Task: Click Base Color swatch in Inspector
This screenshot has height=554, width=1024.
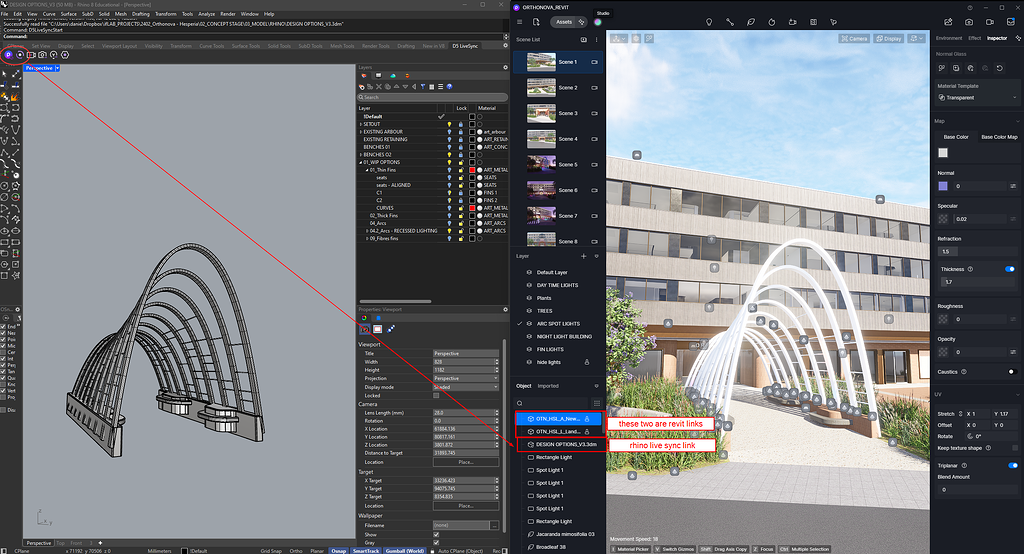Action: point(943,153)
